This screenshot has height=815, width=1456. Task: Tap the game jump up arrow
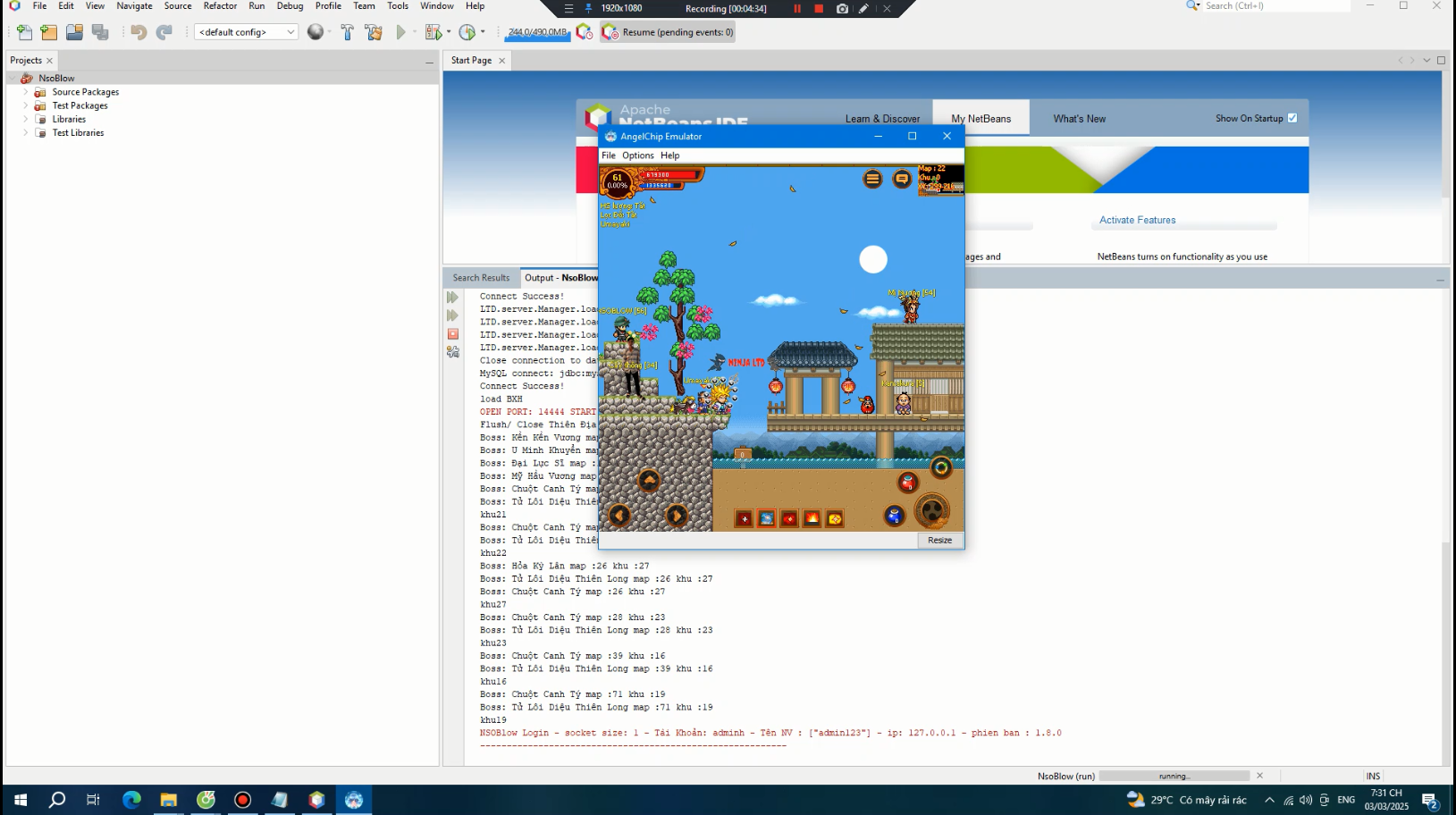[x=650, y=481]
